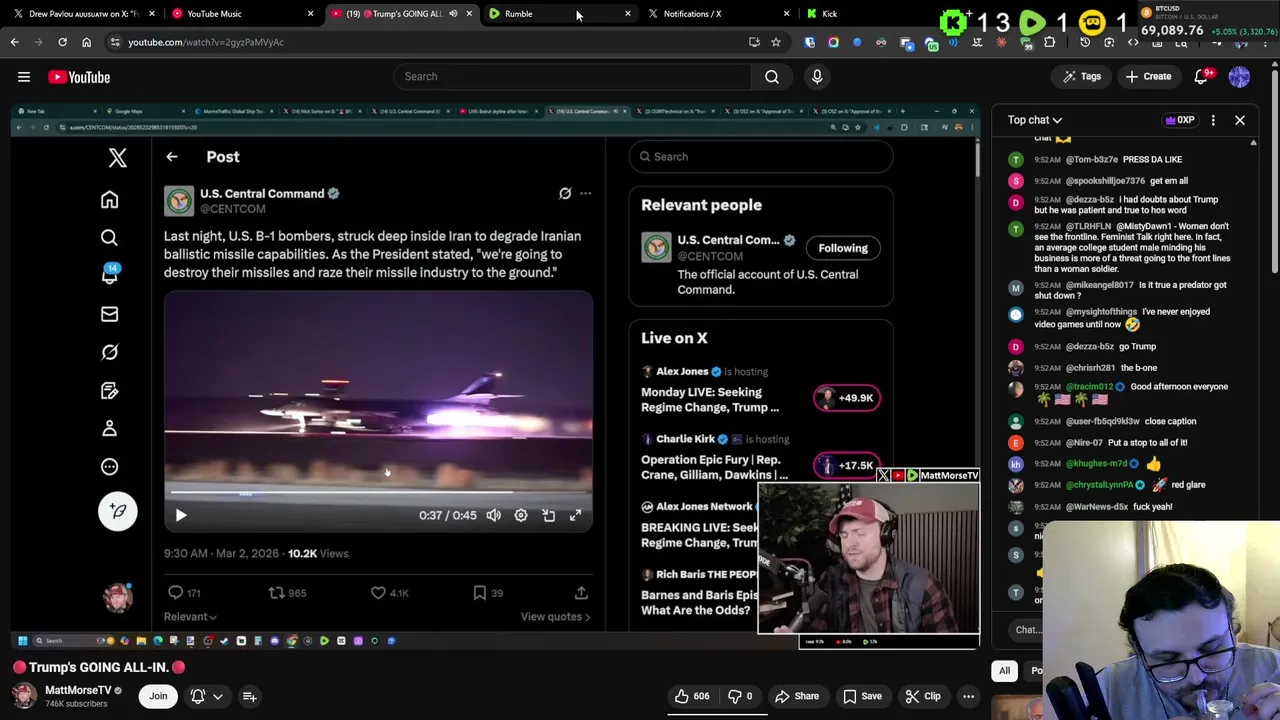This screenshot has width=1280, height=720.
Task: Click the address bar URL
Action: pyautogui.click(x=206, y=42)
